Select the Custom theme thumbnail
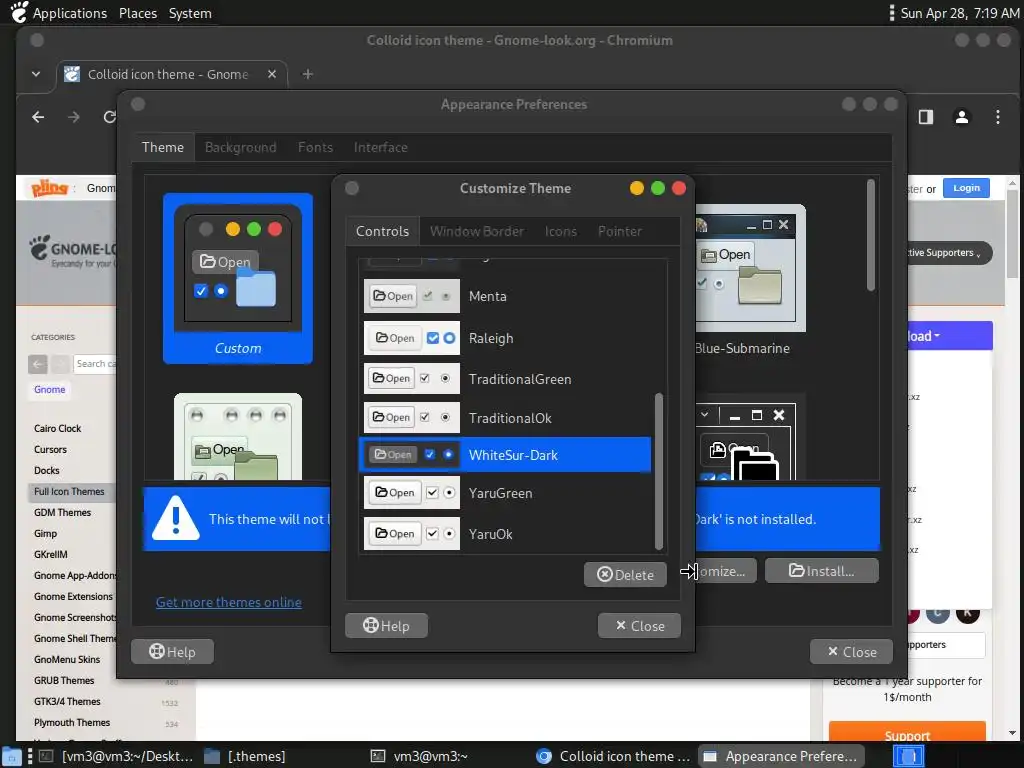Image resolution: width=1024 pixels, height=768 pixels. 238,278
